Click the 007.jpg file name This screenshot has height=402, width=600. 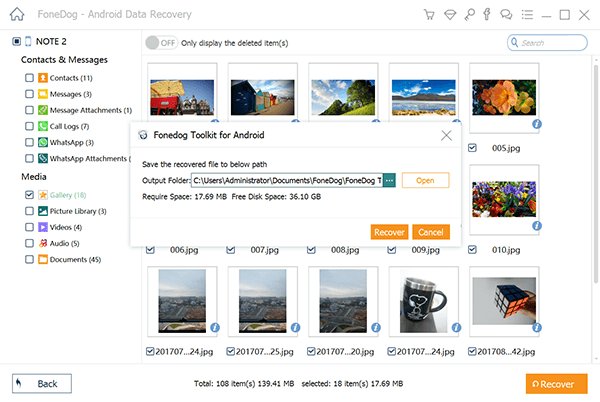point(264,250)
